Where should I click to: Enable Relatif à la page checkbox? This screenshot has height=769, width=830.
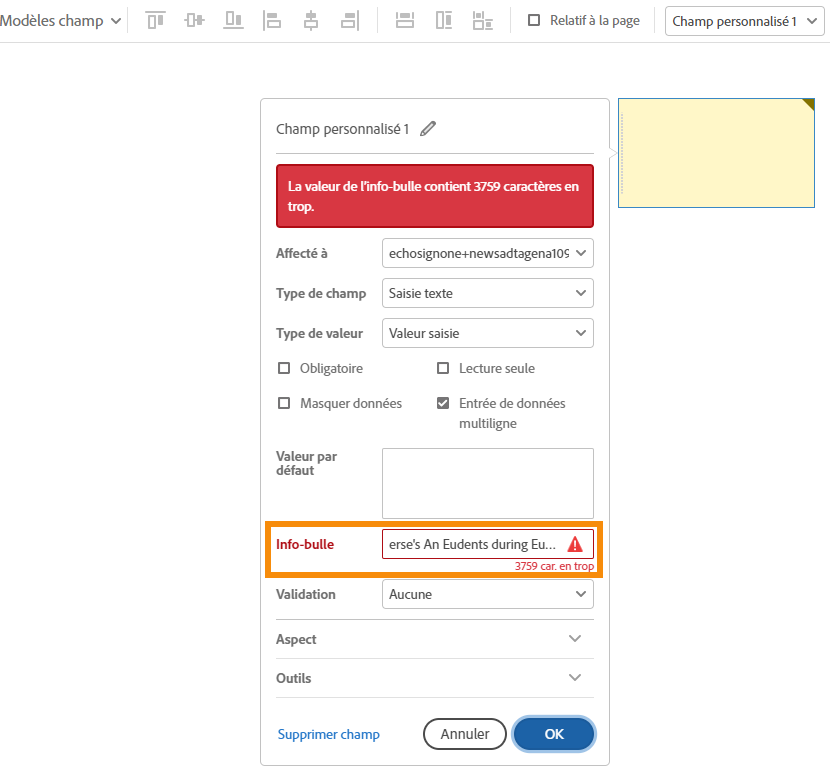(534, 21)
